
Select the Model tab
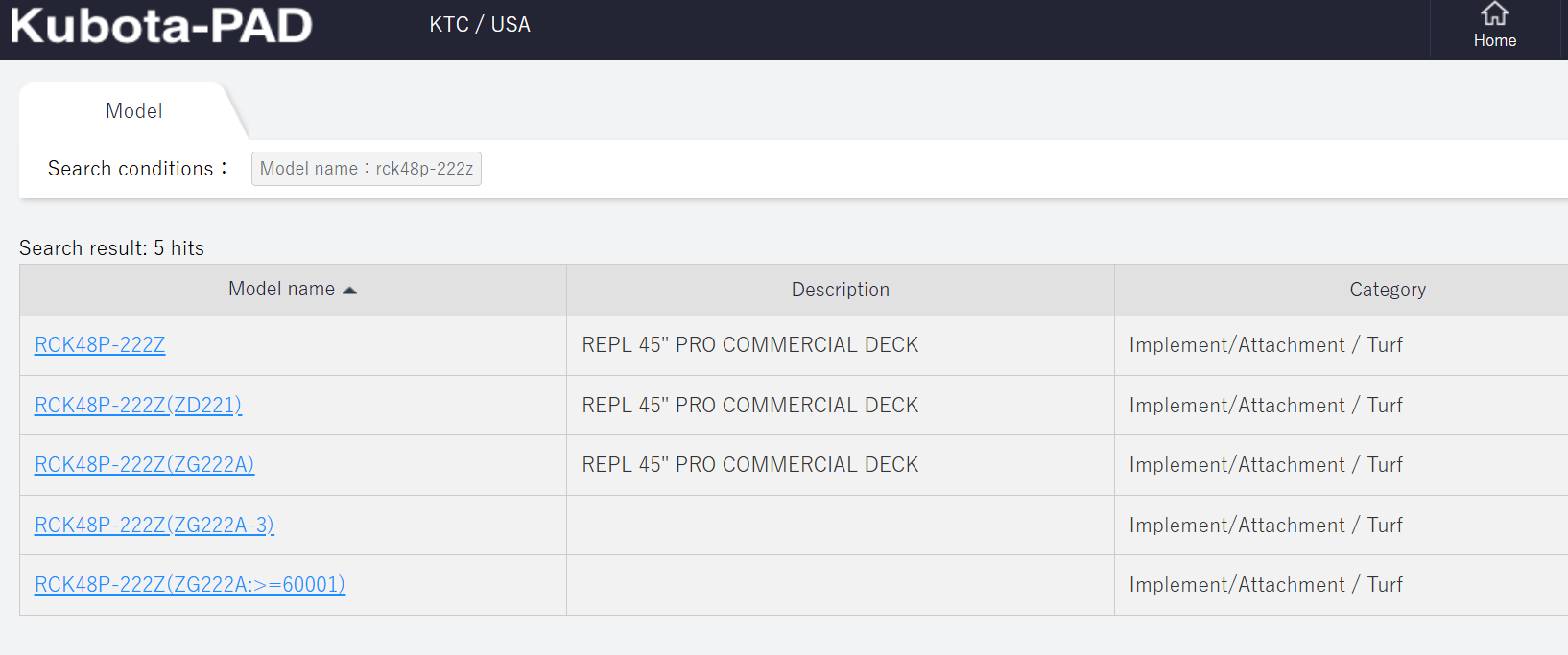pyautogui.click(x=133, y=111)
